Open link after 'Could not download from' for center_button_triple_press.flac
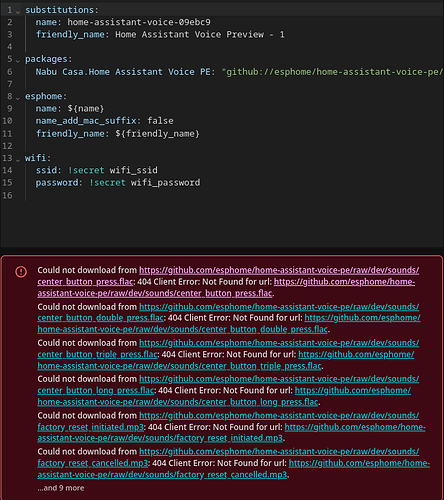The image size is (444, 500). click(x=228, y=349)
